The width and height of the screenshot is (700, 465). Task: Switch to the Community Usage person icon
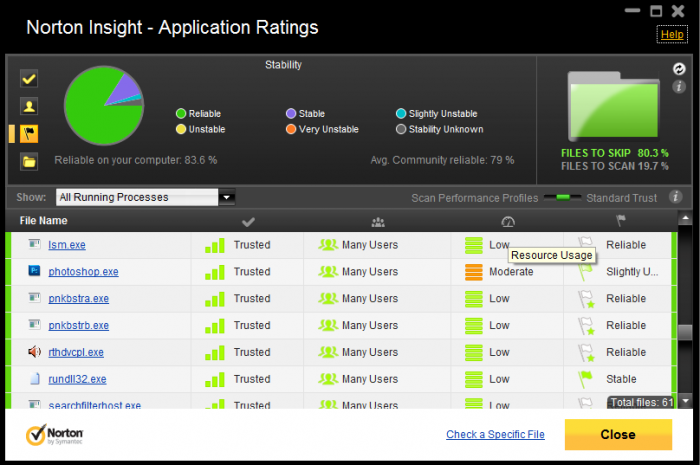(29, 106)
